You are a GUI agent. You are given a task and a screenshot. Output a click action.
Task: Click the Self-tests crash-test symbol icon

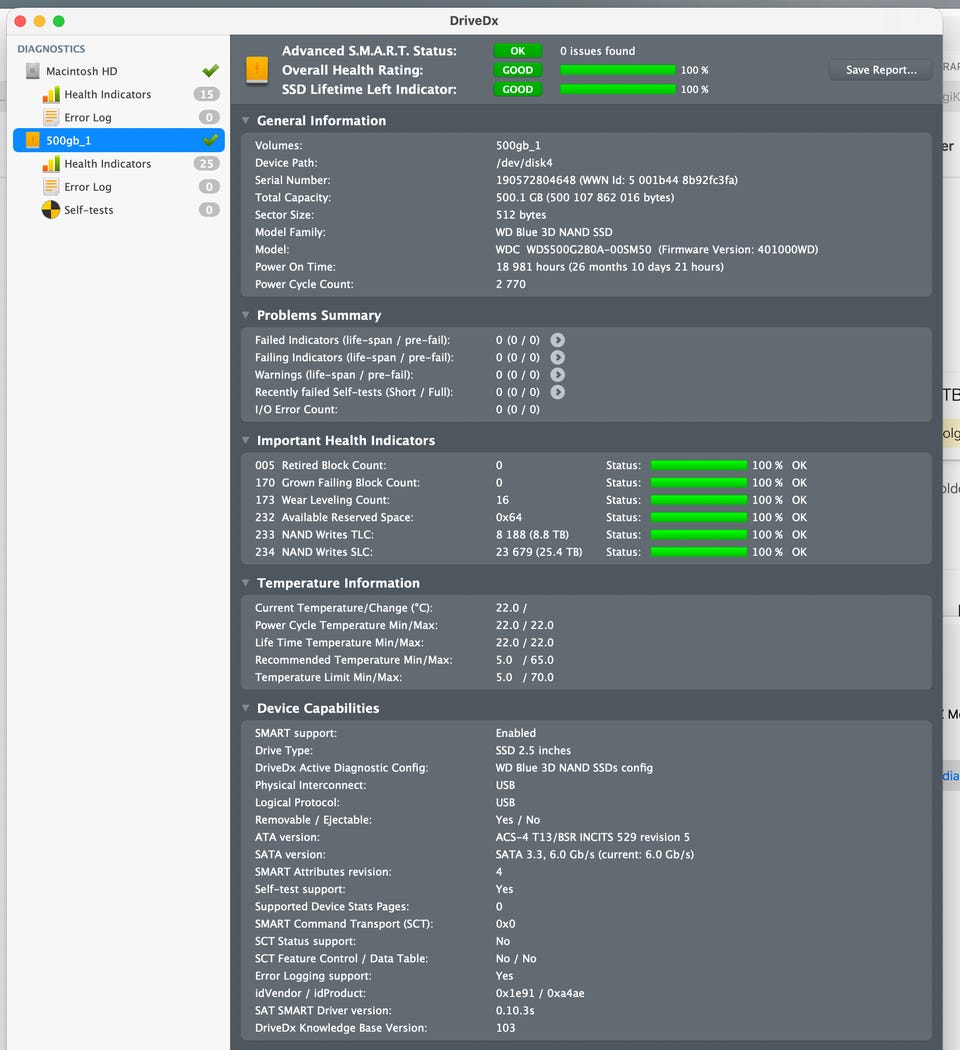(51, 210)
